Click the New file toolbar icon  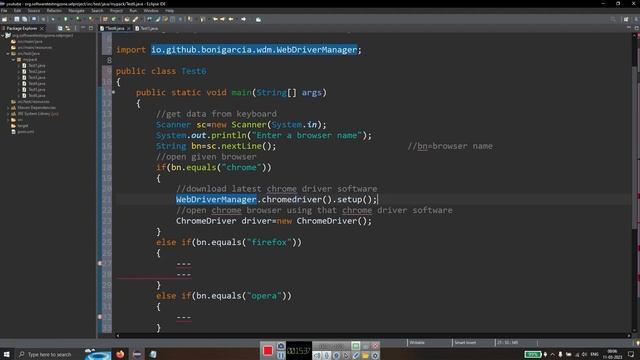(x=4, y=19)
